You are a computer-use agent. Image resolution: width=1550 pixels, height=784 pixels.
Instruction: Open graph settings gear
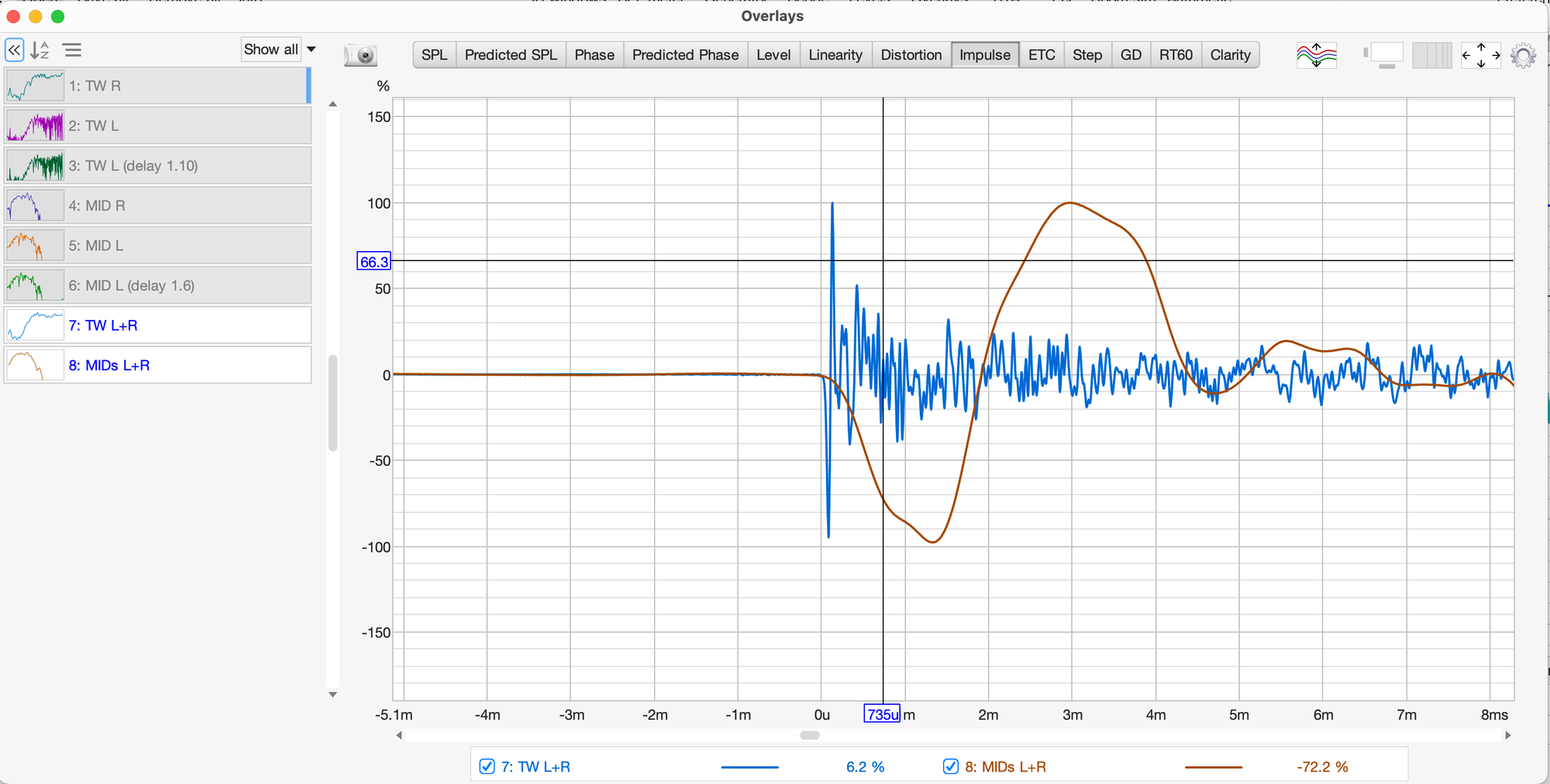point(1523,55)
